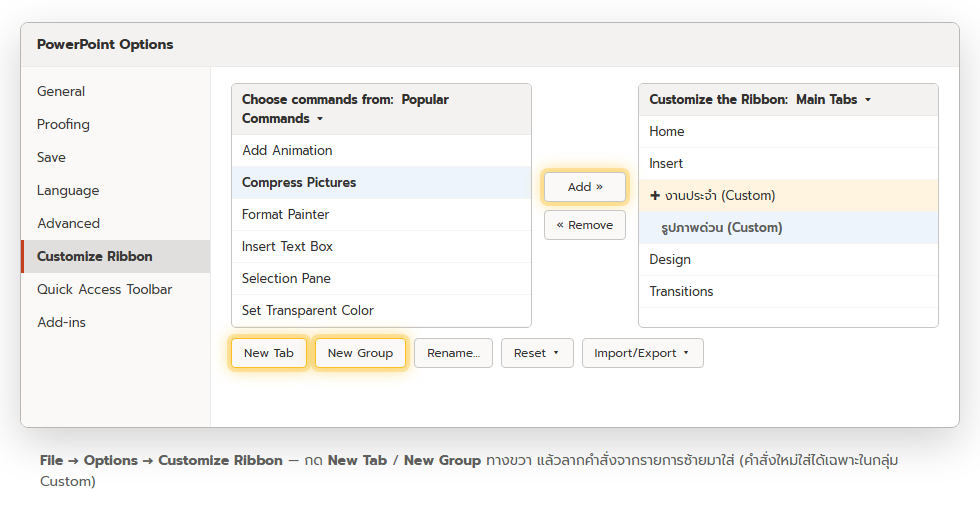Select the Customize Ribbon category
Image resolution: width=980 pixels, height=512 pixels.
point(116,256)
